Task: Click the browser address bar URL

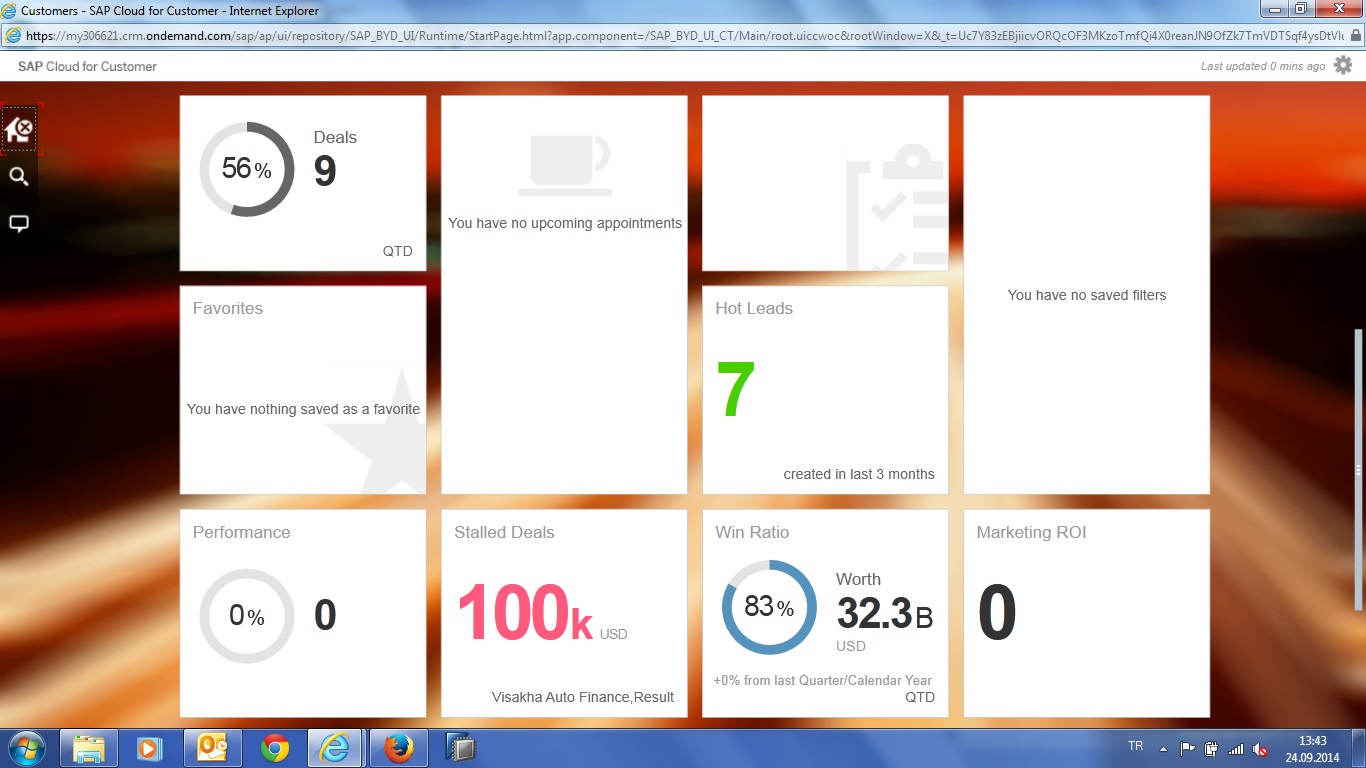Action: tap(680, 36)
